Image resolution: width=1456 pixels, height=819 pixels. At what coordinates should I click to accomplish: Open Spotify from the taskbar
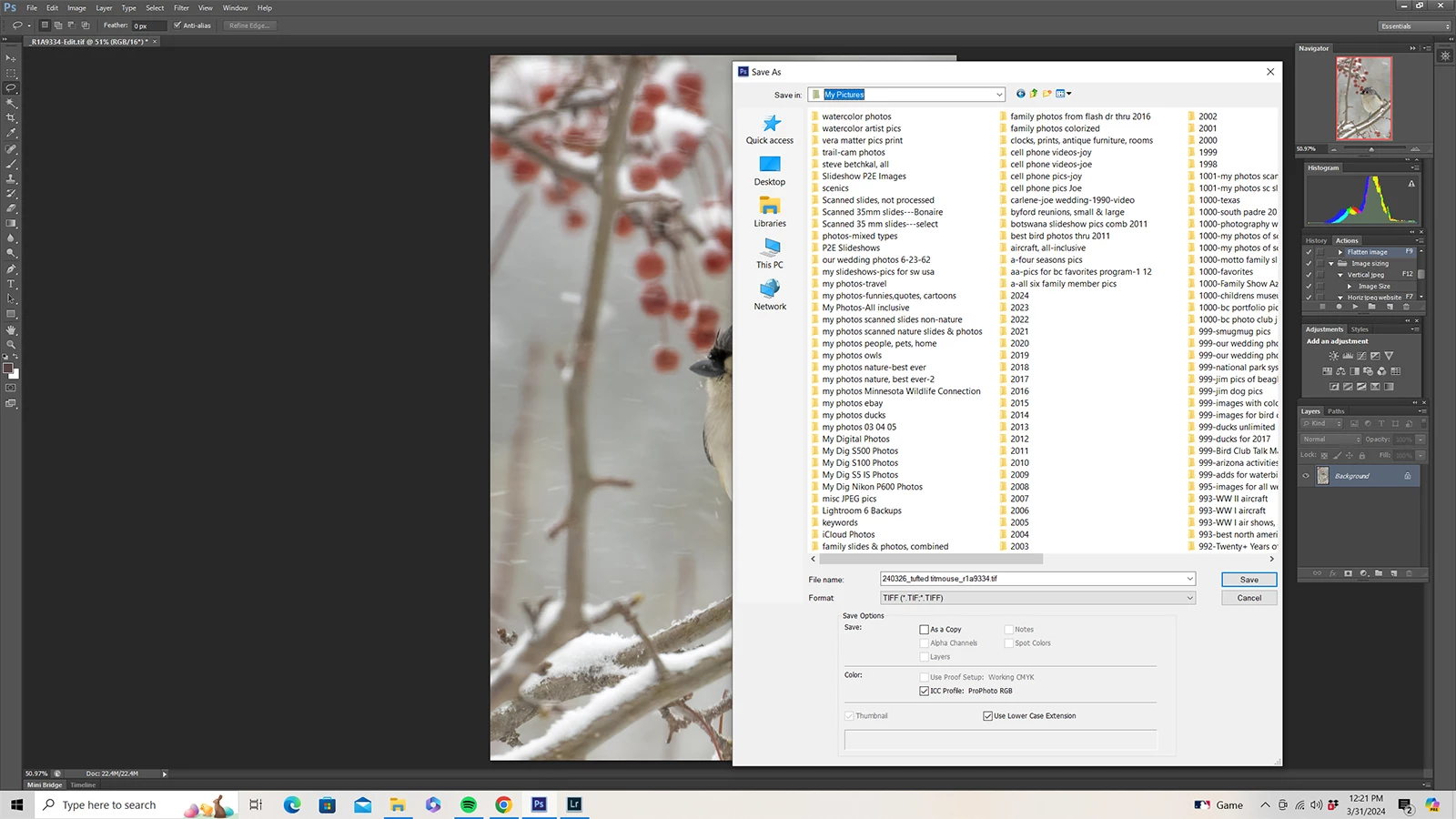click(x=469, y=804)
